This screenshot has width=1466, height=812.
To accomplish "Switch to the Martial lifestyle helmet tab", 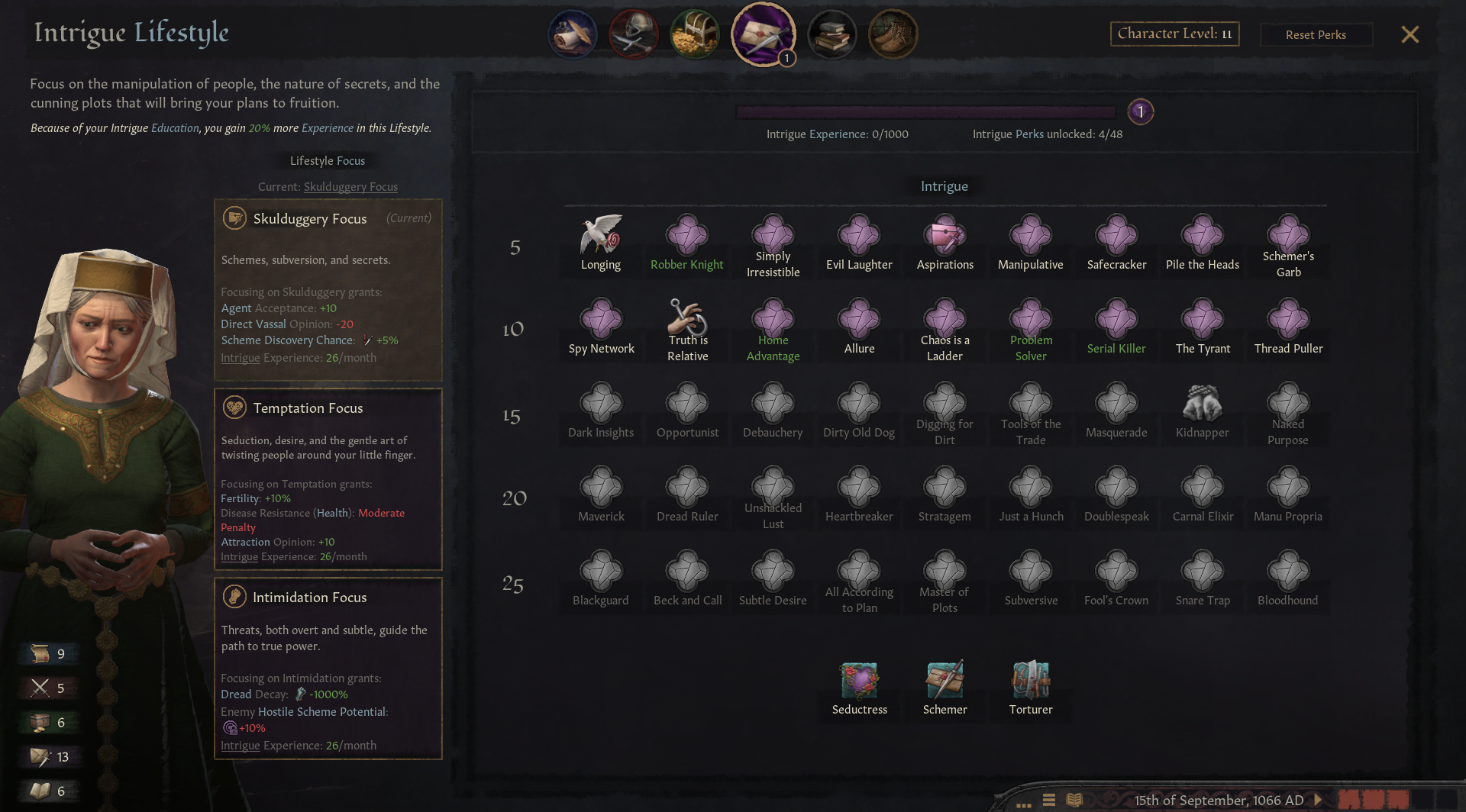I will point(634,34).
